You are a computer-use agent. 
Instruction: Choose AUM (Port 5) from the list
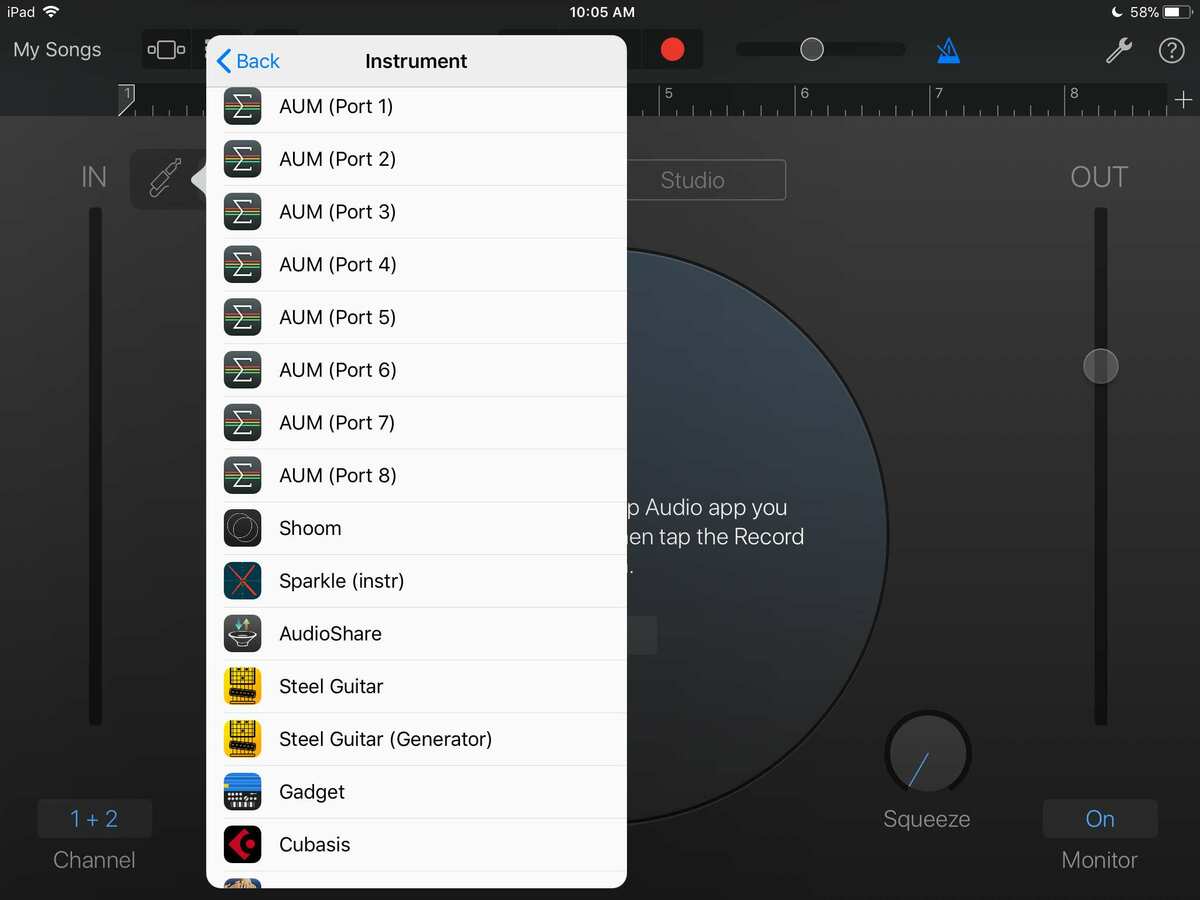pos(337,317)
